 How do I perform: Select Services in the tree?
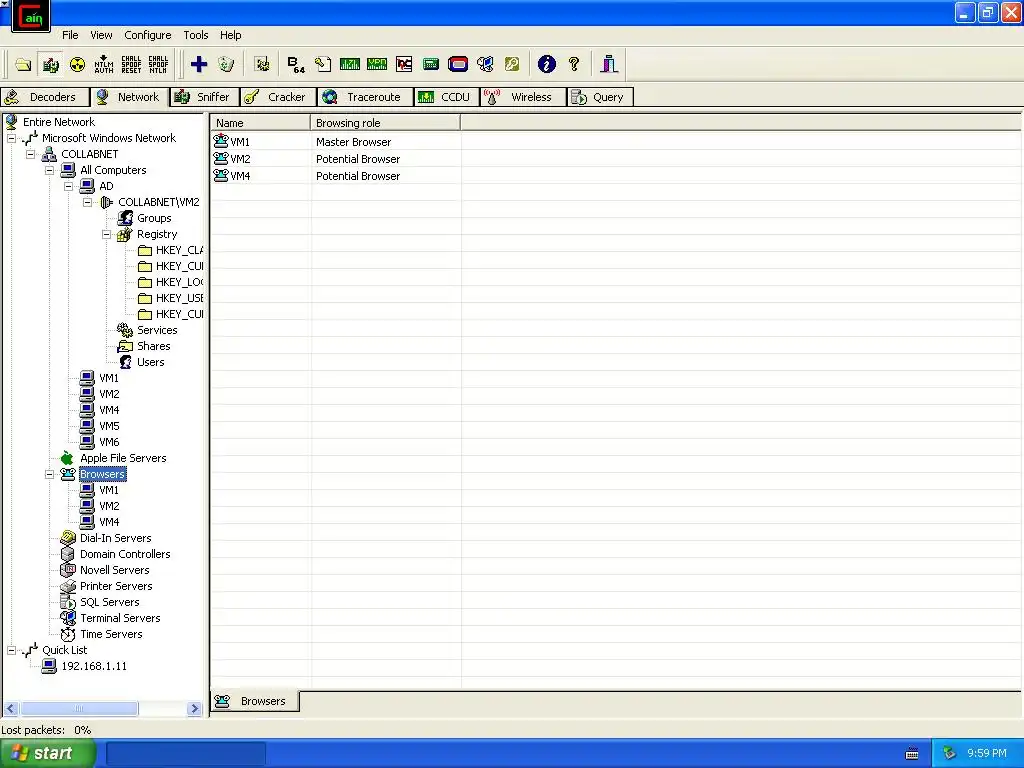(157, 330)
